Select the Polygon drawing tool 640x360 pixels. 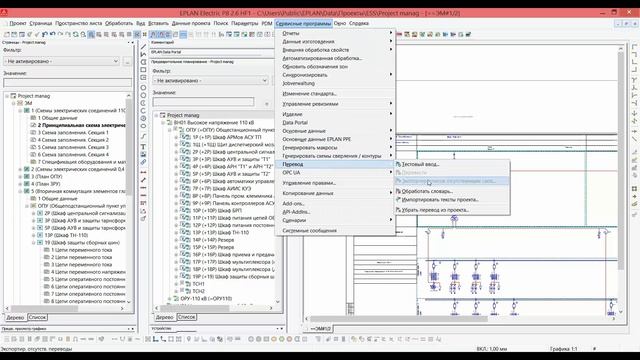[x=143, y=62]
